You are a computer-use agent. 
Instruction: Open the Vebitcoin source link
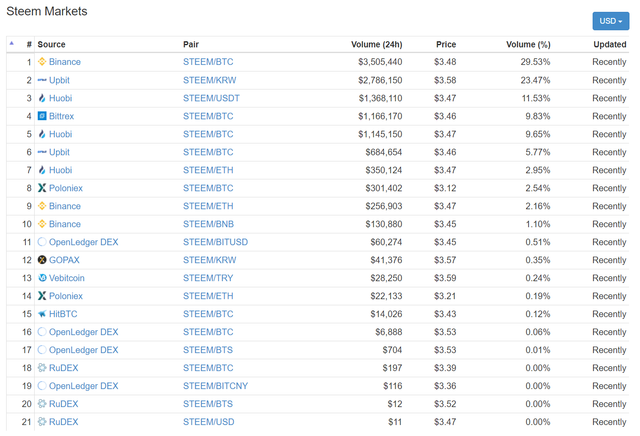tap(67, 278)
